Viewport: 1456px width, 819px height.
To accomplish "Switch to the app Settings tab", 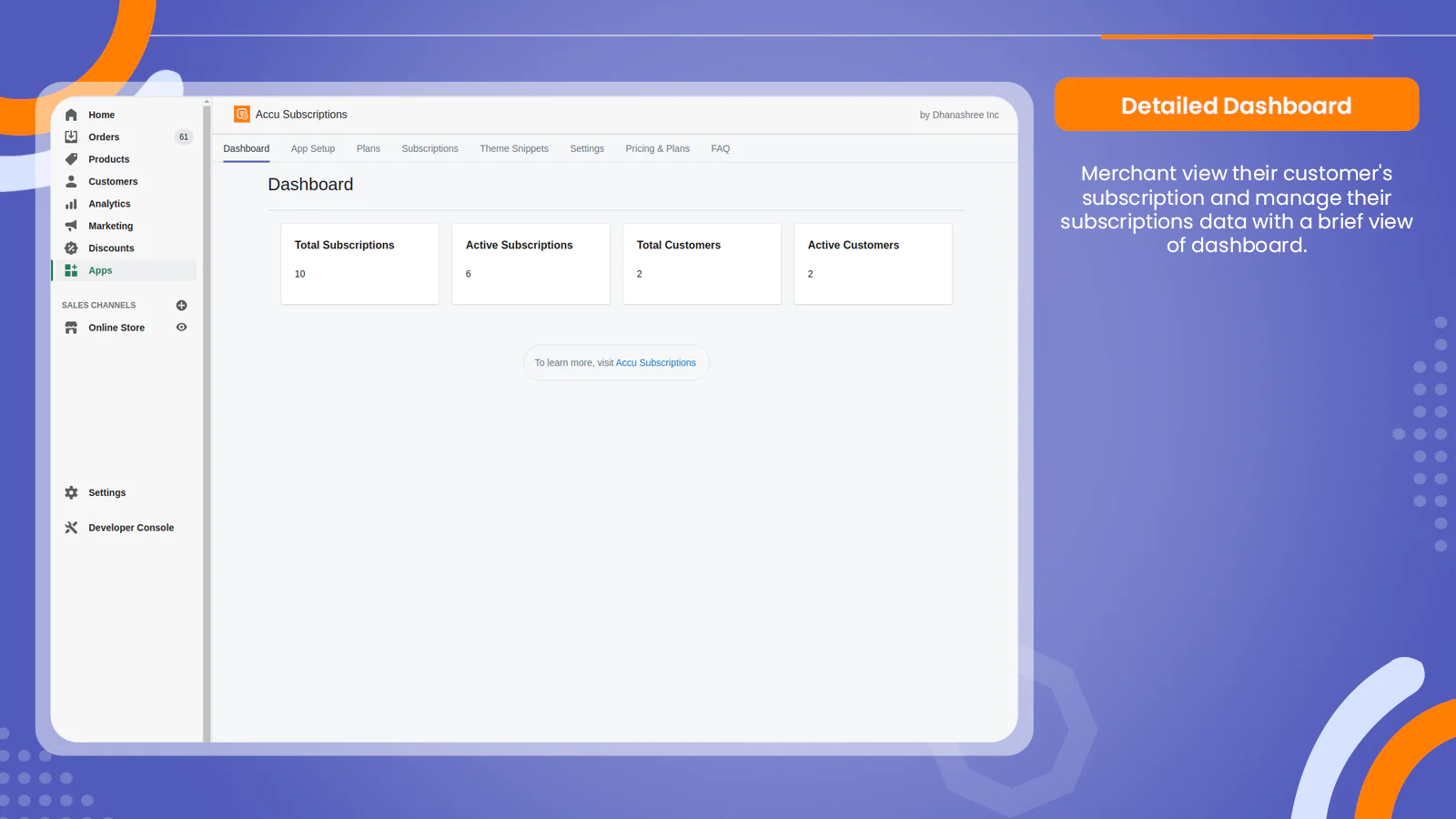I will tap(587, 148).
